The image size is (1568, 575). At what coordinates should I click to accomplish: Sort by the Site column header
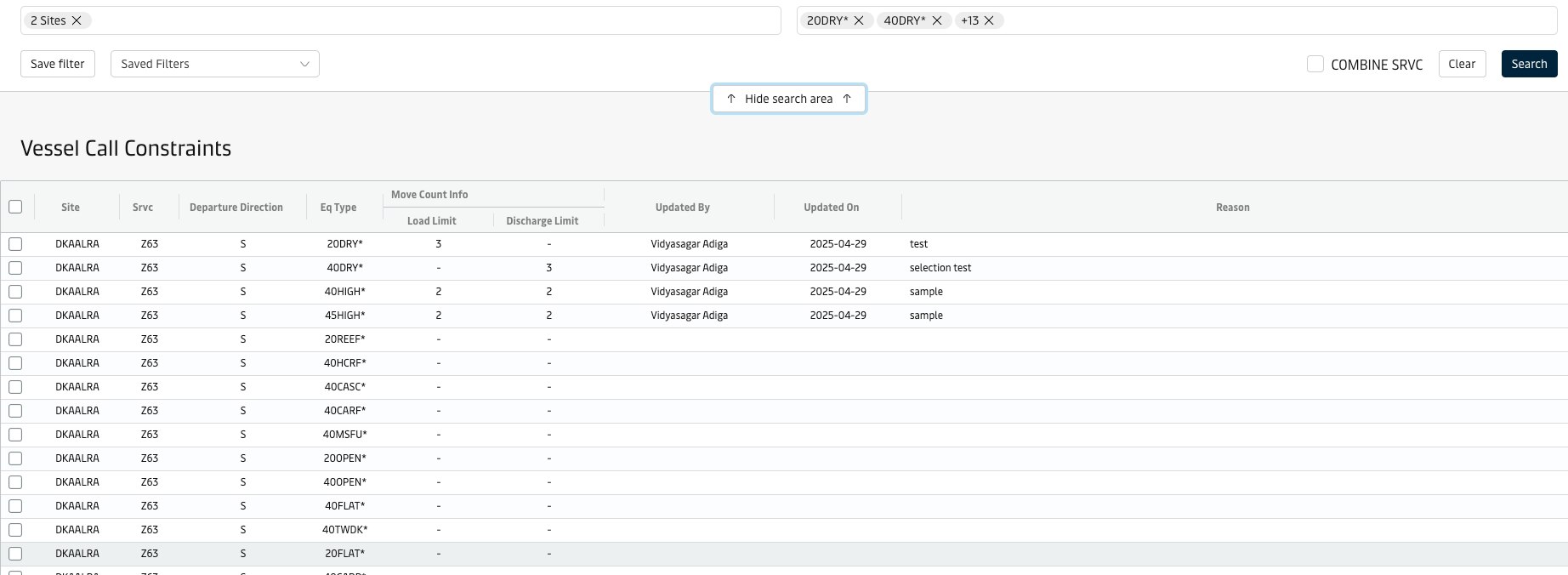tap(71, 208)
